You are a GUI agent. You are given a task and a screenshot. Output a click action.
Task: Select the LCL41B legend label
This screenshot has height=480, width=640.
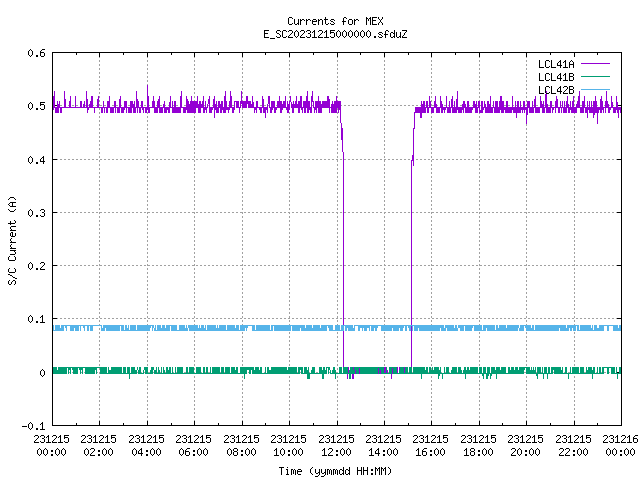(556, 77)
